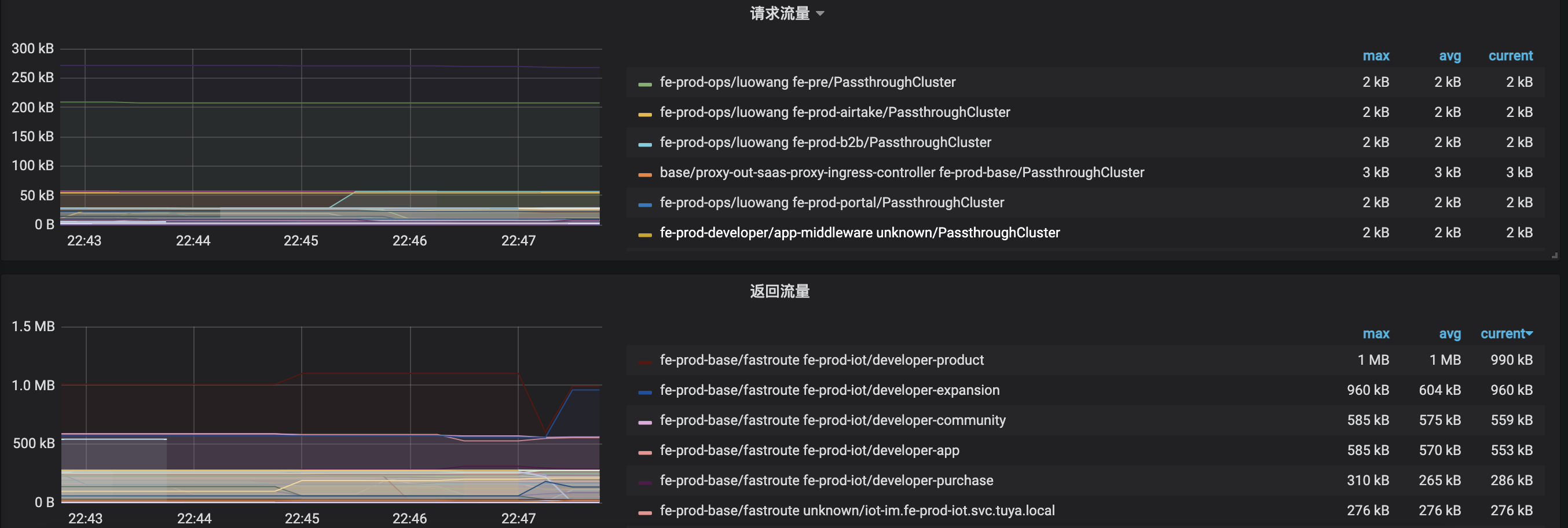Click the 返回流量 panel title
This screenshot has height=528, width=1568.
point(779,291)
